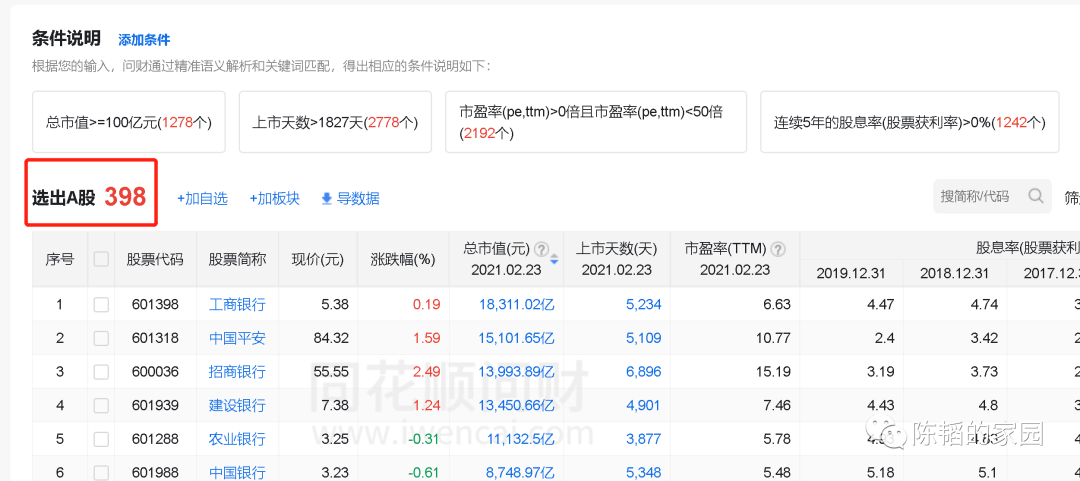Select the 连续5年的股息率 condition box
The image size is (1080, 481).
[x=909, y=122]
